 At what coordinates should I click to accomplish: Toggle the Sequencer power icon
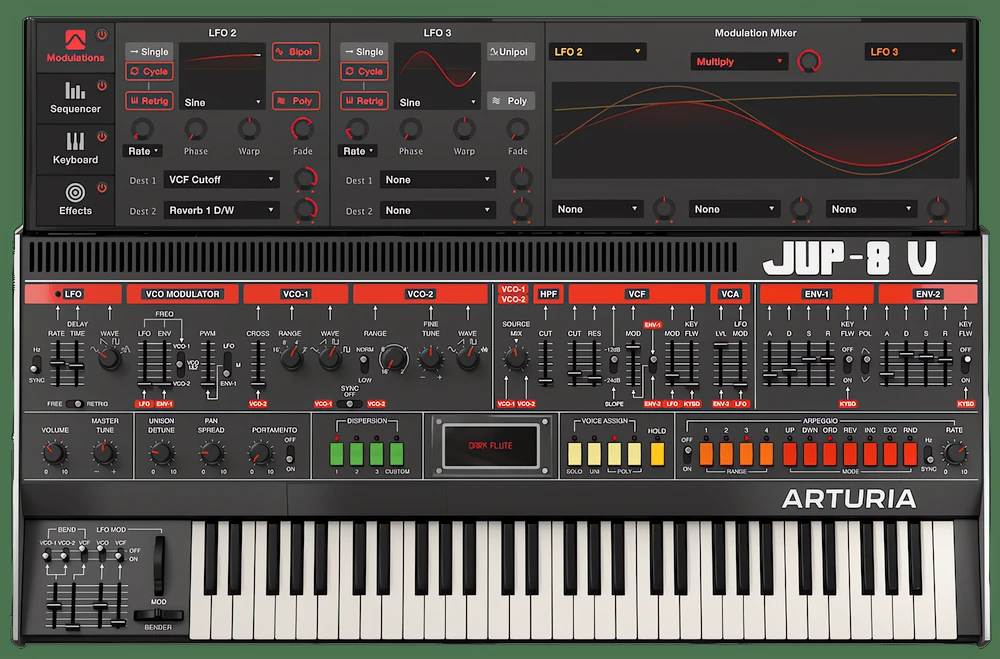102,85
